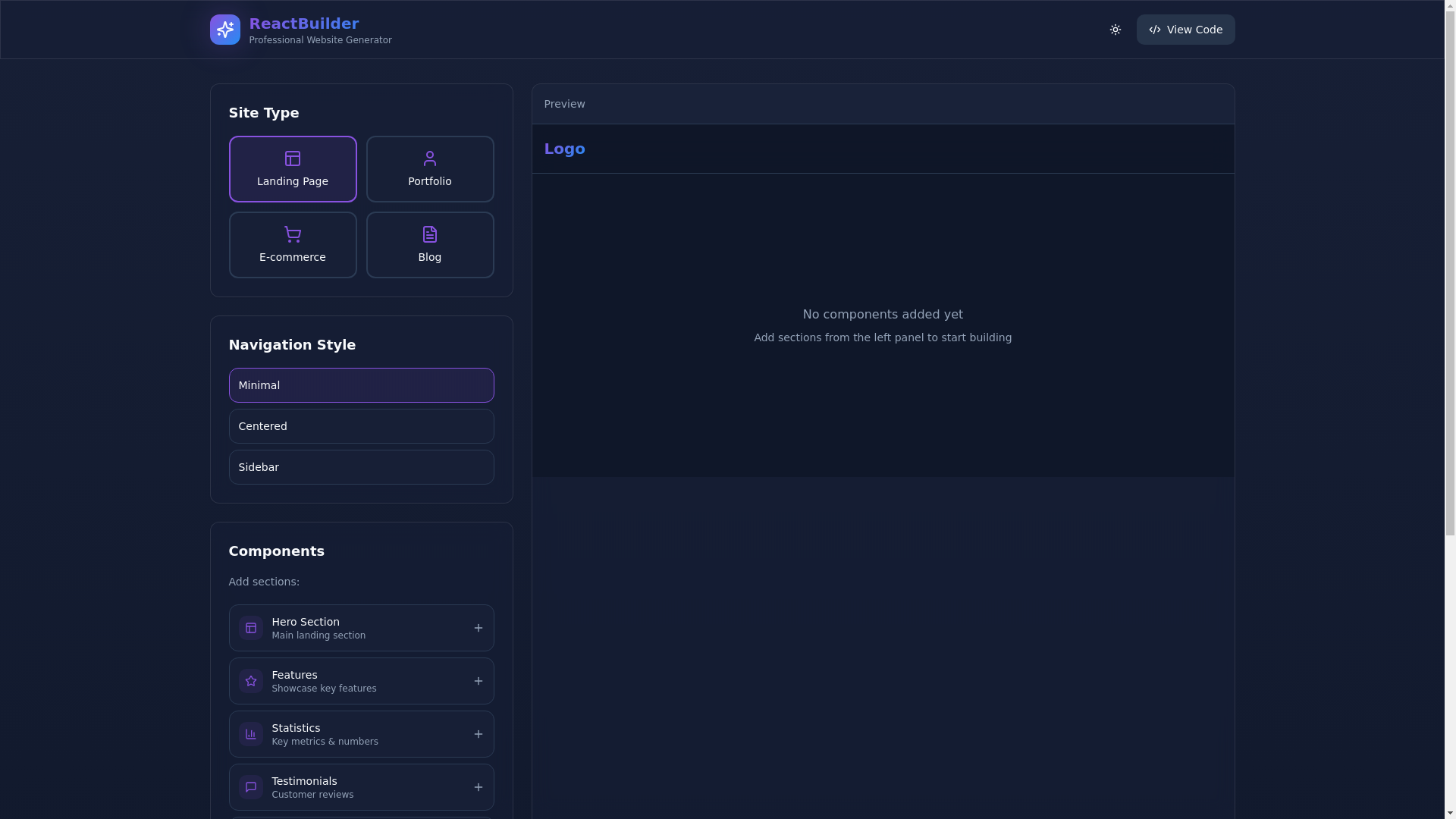This screenshot has height=819, width=1456.
Task: Click the Features star icon
Action: [x=250, y=681]
